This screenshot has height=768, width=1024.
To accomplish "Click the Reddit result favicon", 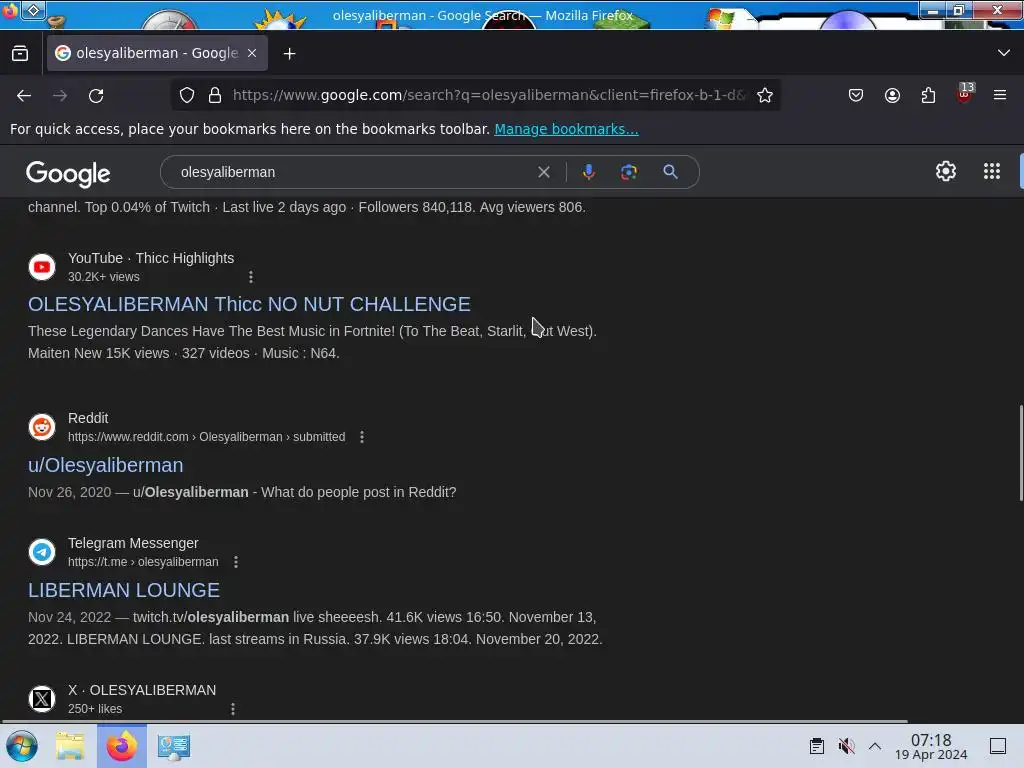I will click(x=42, y=427).
